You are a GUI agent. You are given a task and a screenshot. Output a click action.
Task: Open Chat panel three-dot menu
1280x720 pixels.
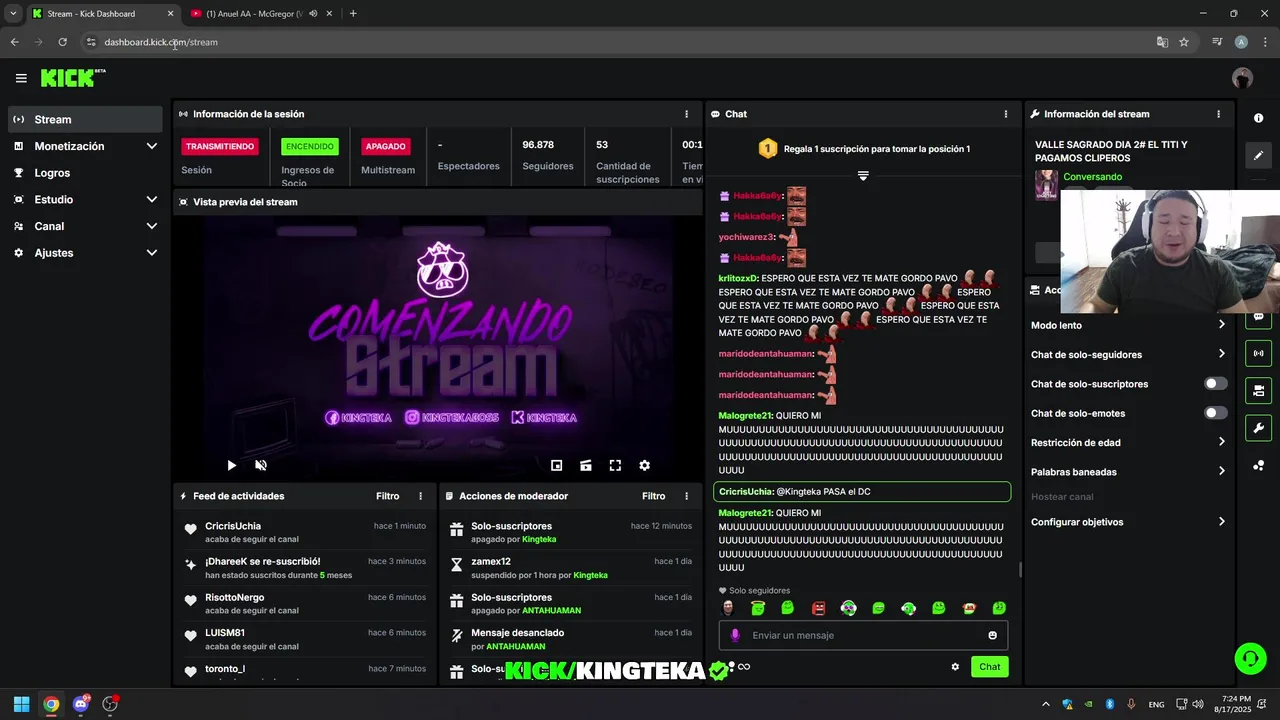(x=1005, y=114)
